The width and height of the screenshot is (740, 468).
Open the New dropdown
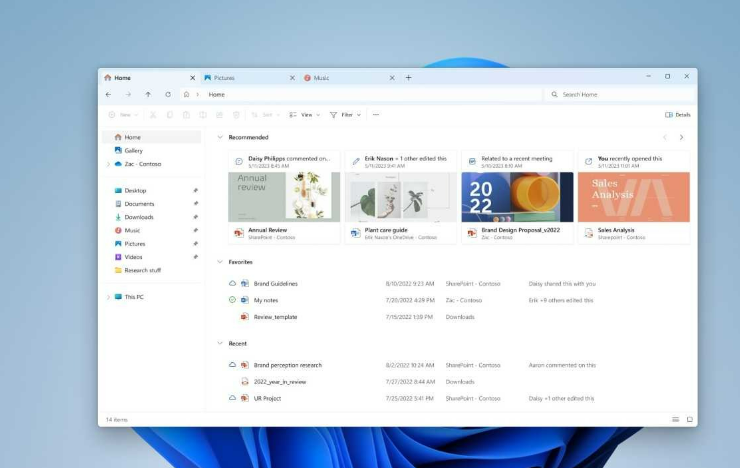(123, 115)
